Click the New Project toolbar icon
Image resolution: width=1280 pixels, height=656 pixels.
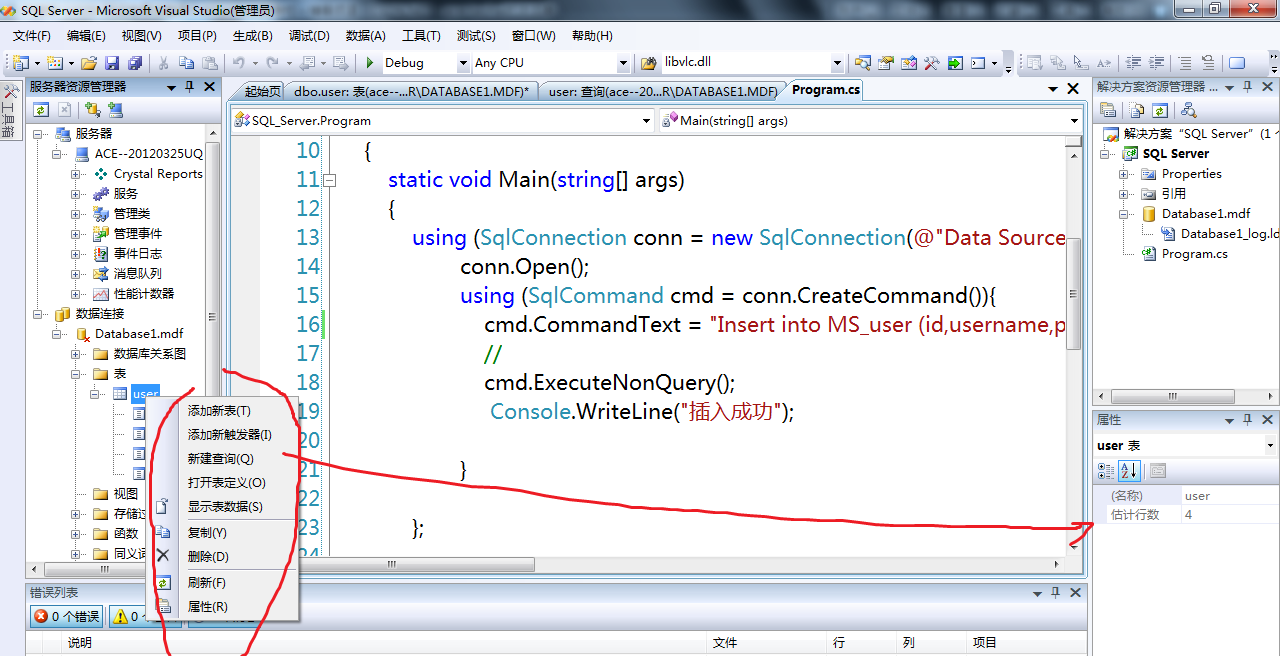click(x=20, y=63)
